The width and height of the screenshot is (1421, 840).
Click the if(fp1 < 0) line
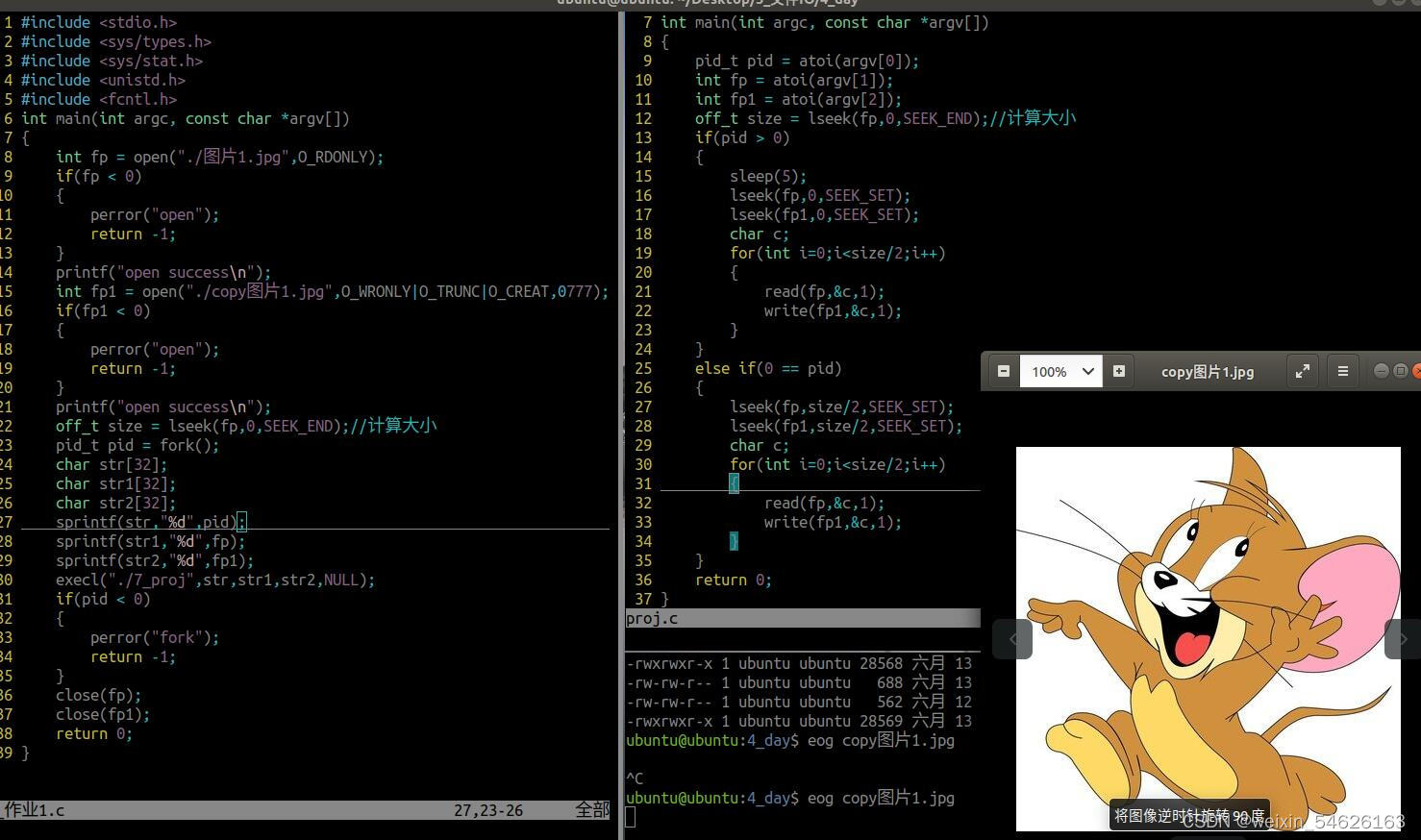coord(103,310)
